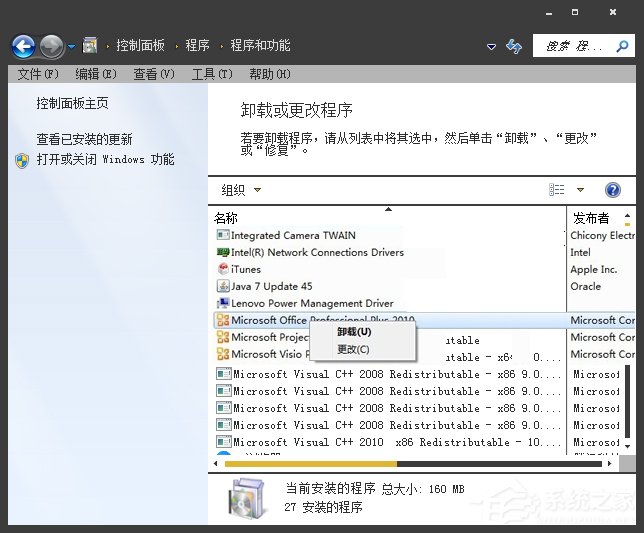Open the 查看(V) menu

[x=154, y=74]
